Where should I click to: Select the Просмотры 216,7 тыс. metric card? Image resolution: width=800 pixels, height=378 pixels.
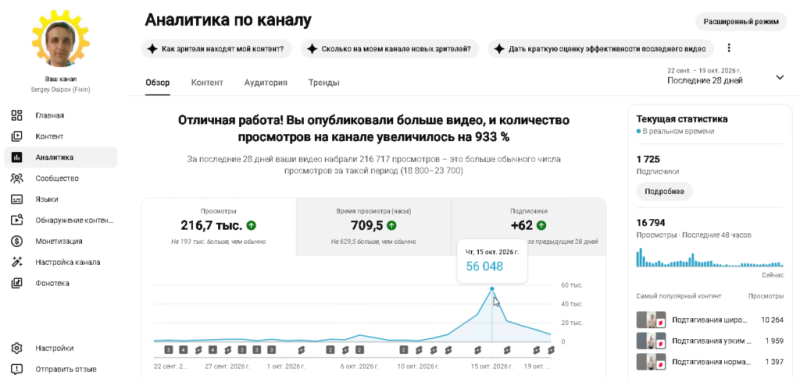click(x=218, y=226)
